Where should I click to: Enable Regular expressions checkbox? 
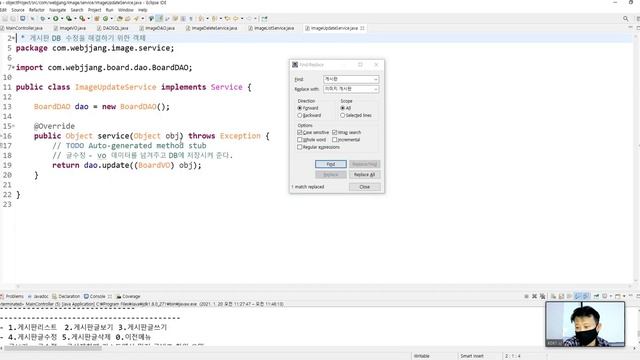point(300,147)
